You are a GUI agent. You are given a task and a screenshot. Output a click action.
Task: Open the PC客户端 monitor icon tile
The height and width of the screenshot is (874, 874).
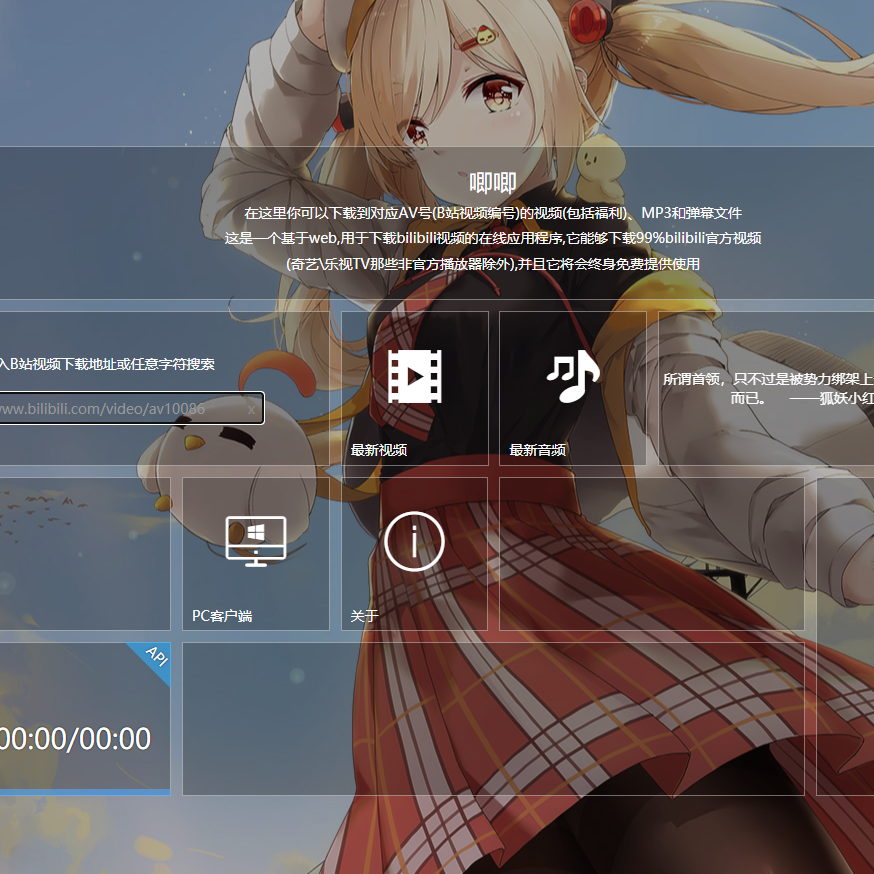click(x=256, y=553)
